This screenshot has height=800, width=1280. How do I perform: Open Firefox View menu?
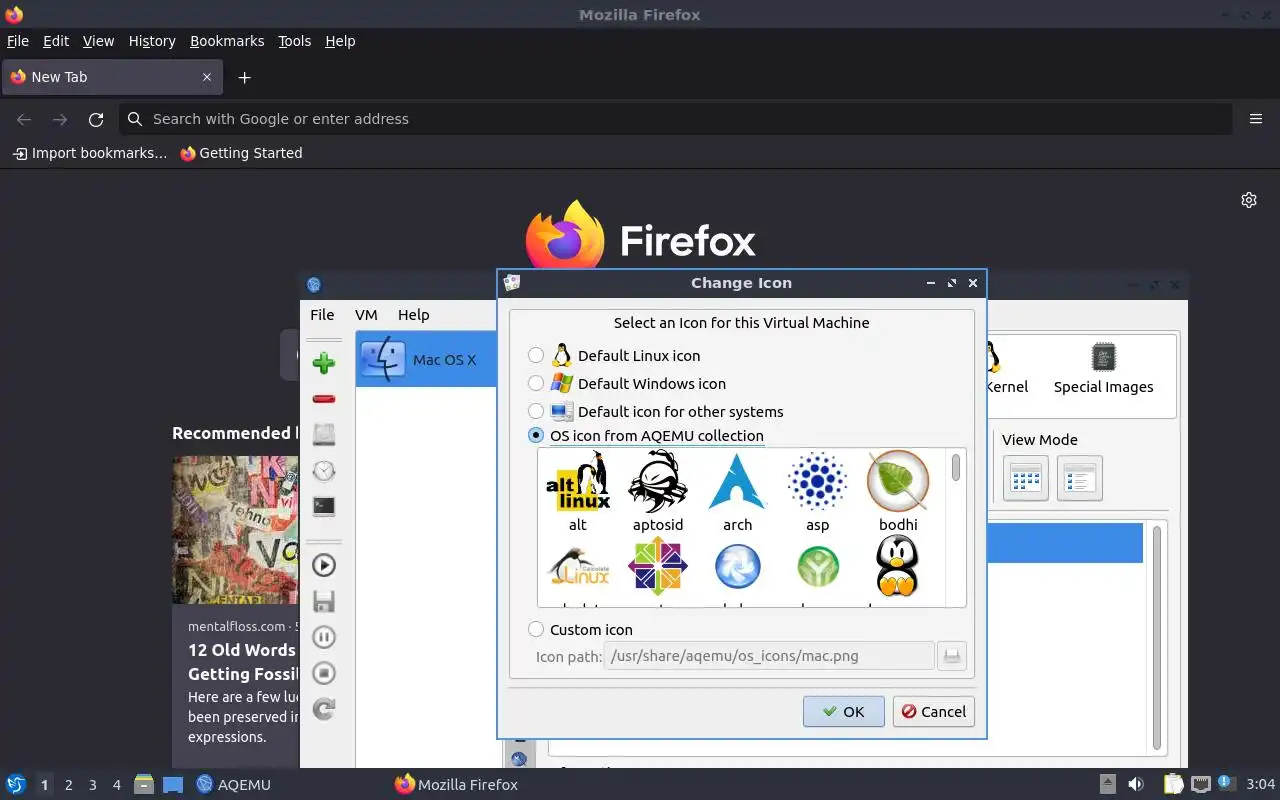point(98,41)
